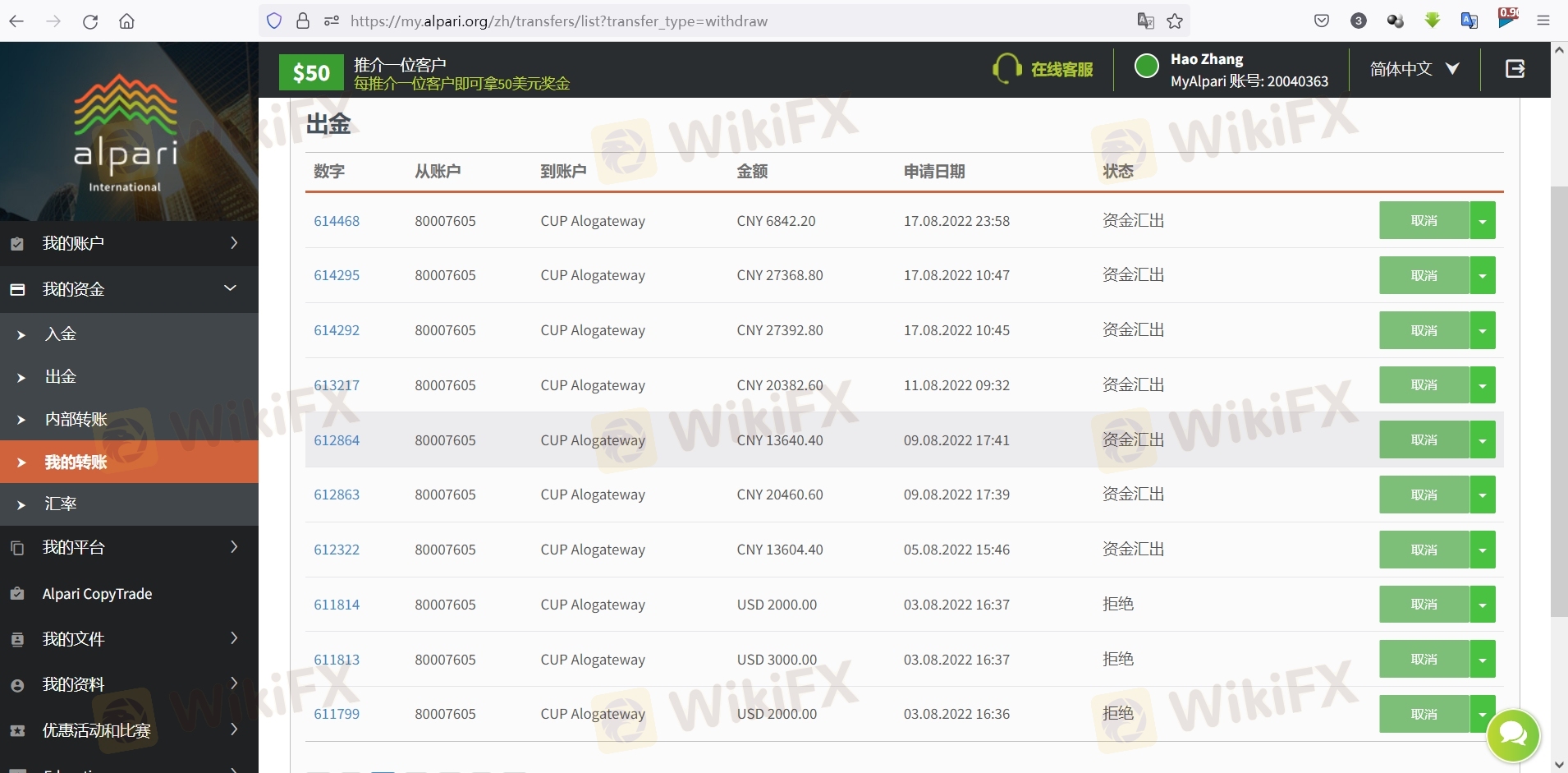This screenshot has width=1568, height=773.
Task: Click the browser translate page icon
Action: coord(1145,21)
